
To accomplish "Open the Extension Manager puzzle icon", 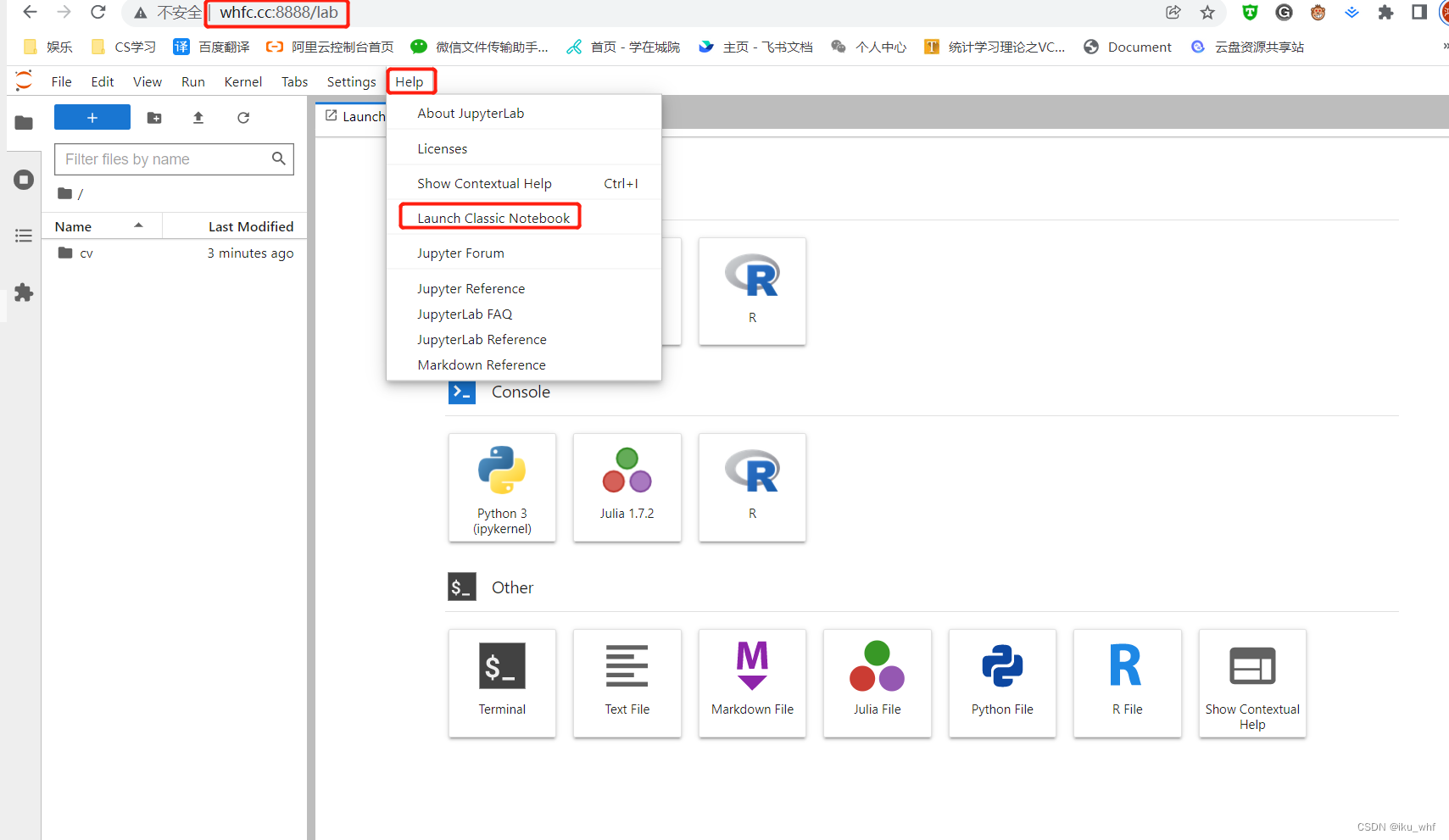I will click(x=24, y=292).
